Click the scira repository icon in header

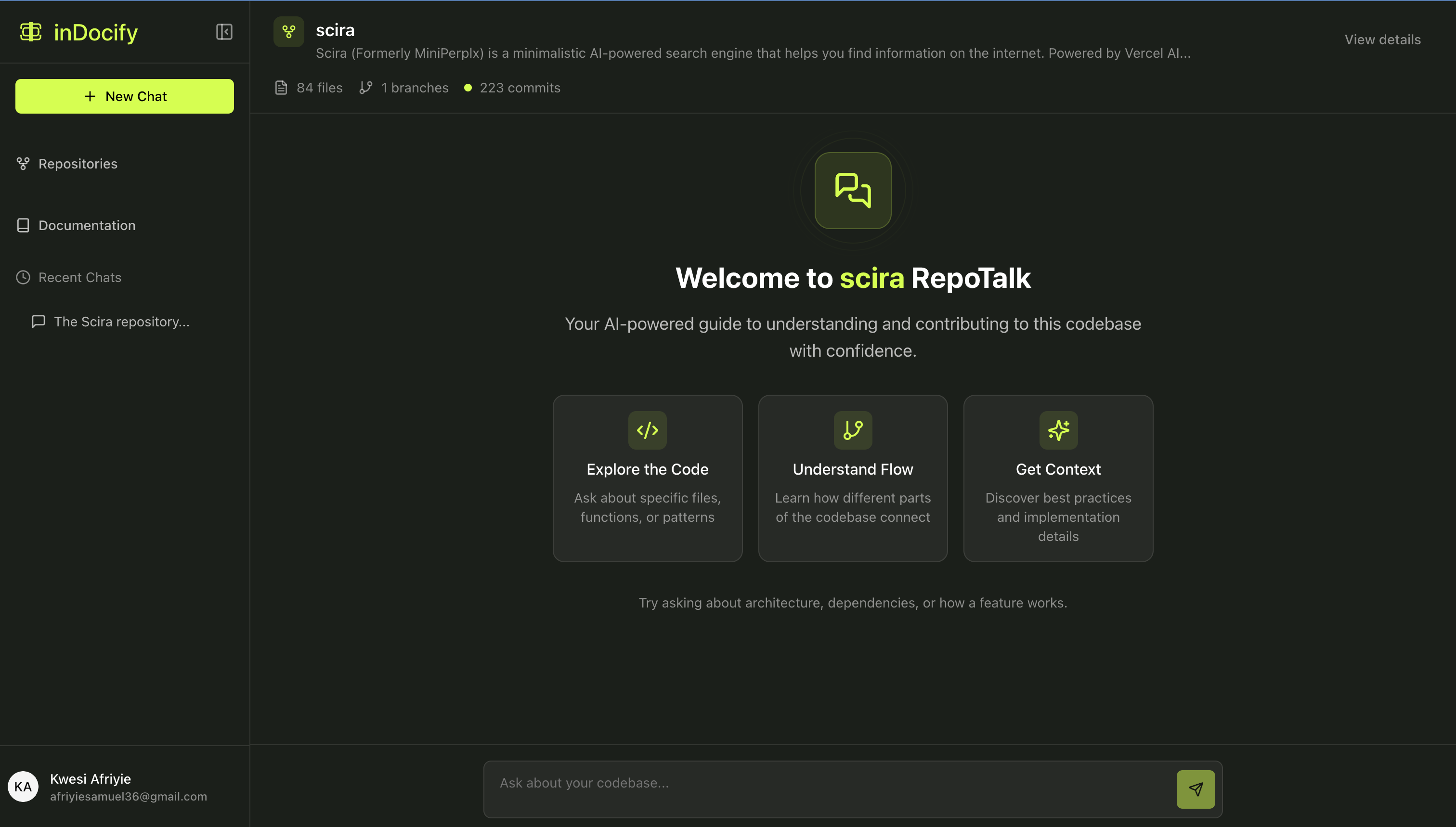(288, 32)
